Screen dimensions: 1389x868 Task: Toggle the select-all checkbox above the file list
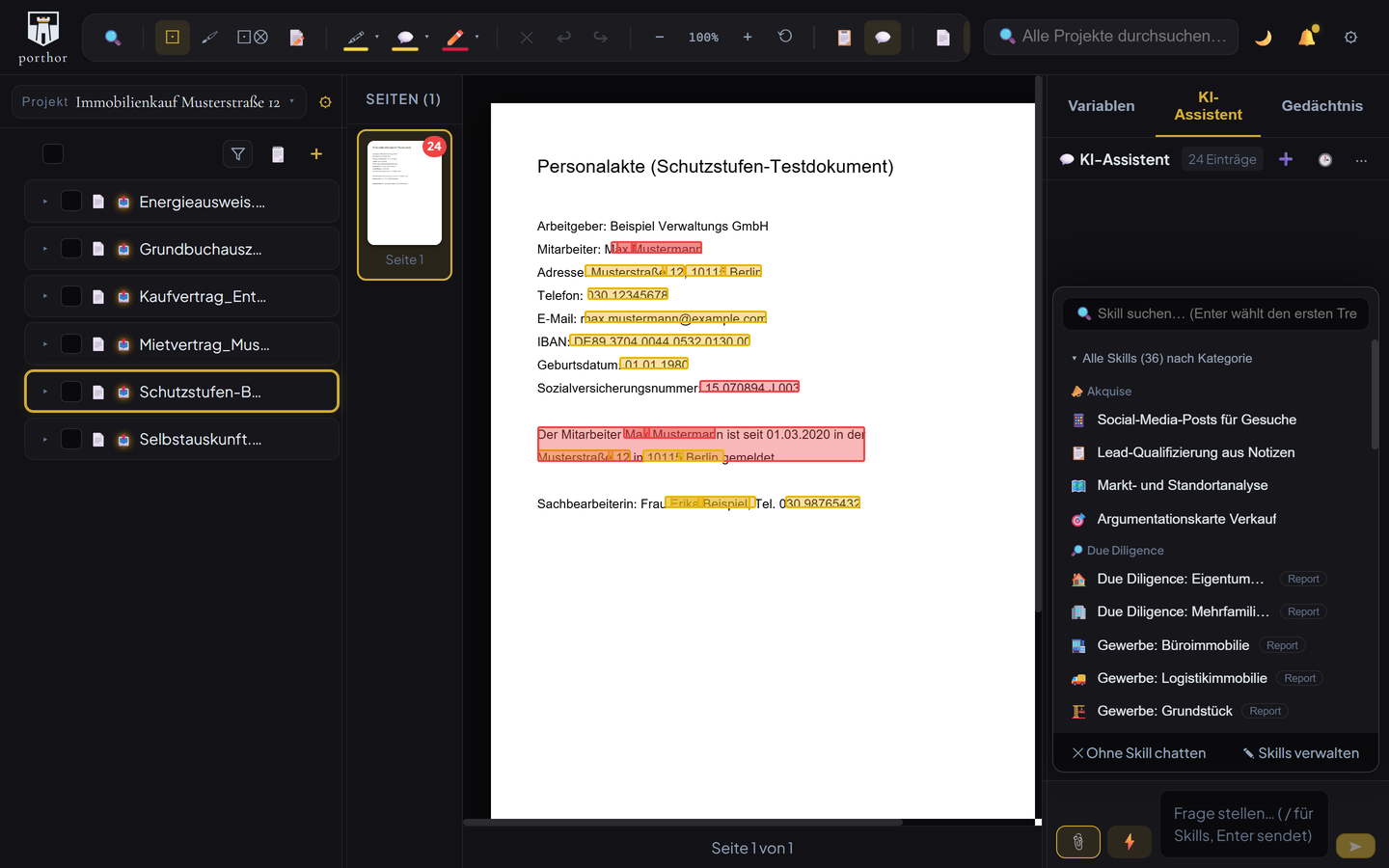pos(53,154)
